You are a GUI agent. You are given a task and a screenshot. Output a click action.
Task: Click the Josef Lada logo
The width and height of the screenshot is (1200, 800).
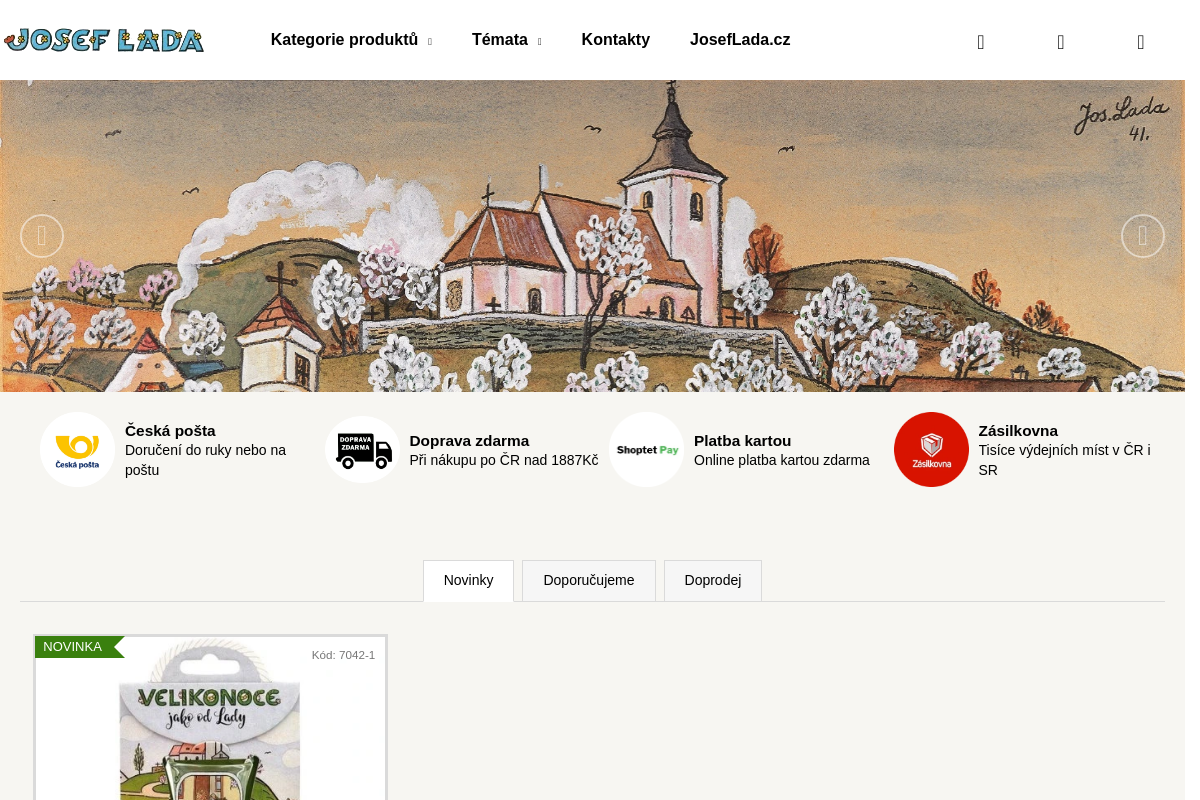[103, 40]
